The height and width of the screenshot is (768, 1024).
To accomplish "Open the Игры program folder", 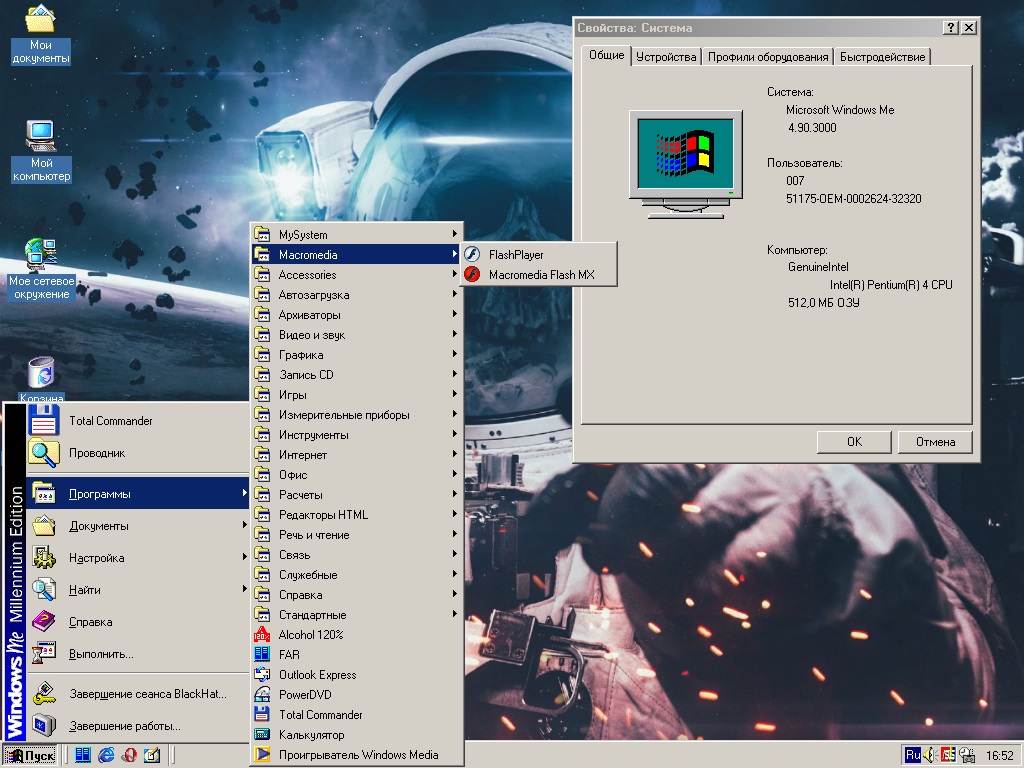I will (357, 394).
